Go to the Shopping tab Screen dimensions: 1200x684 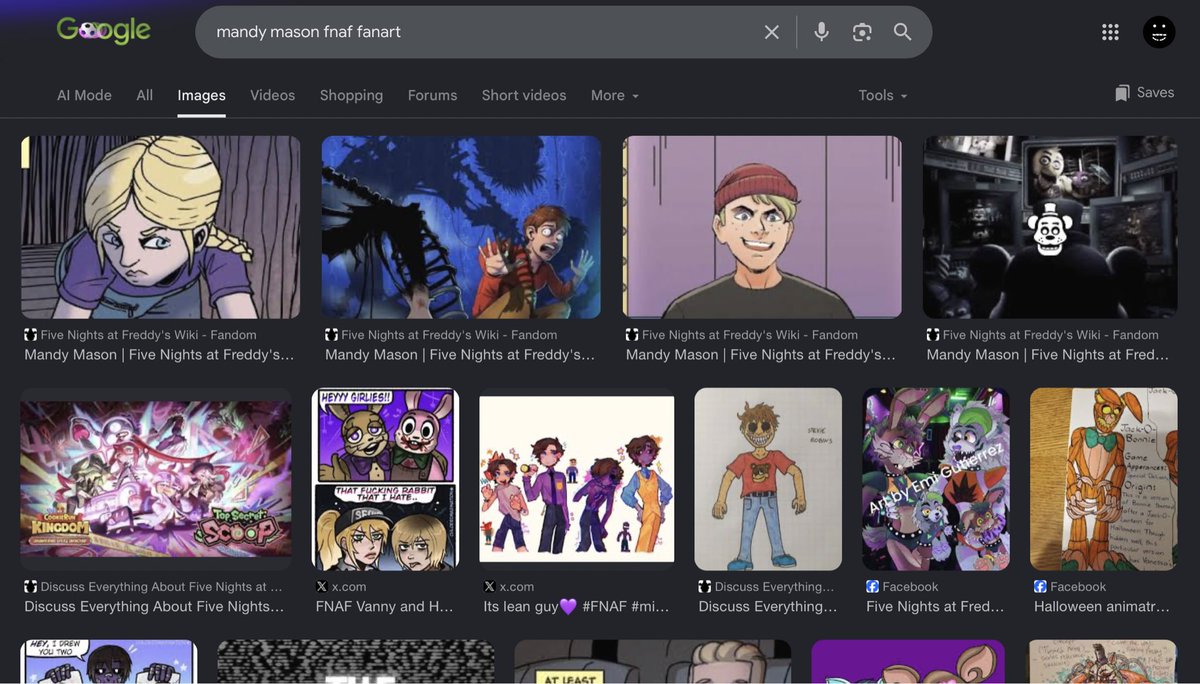tap(351, 95)
